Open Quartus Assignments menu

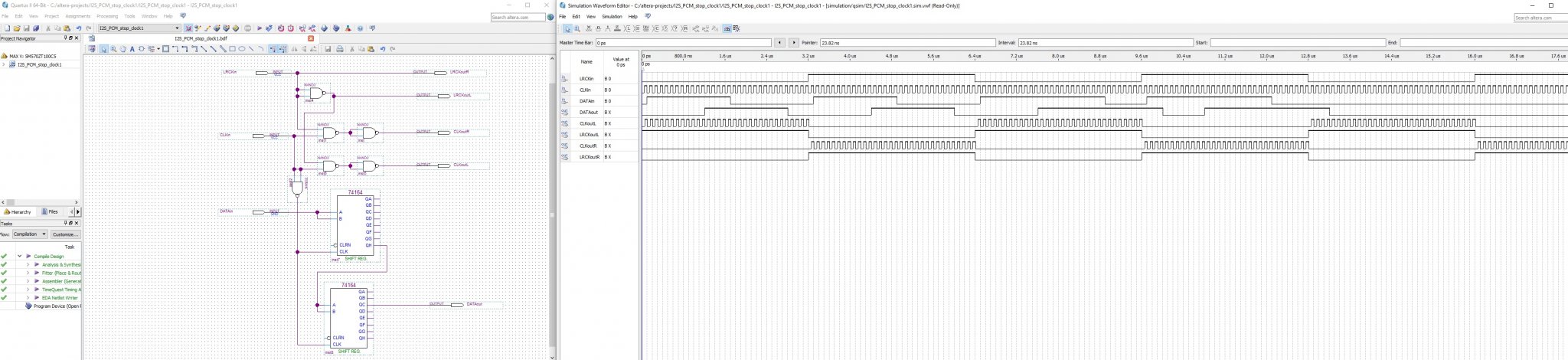pos(77,16)
